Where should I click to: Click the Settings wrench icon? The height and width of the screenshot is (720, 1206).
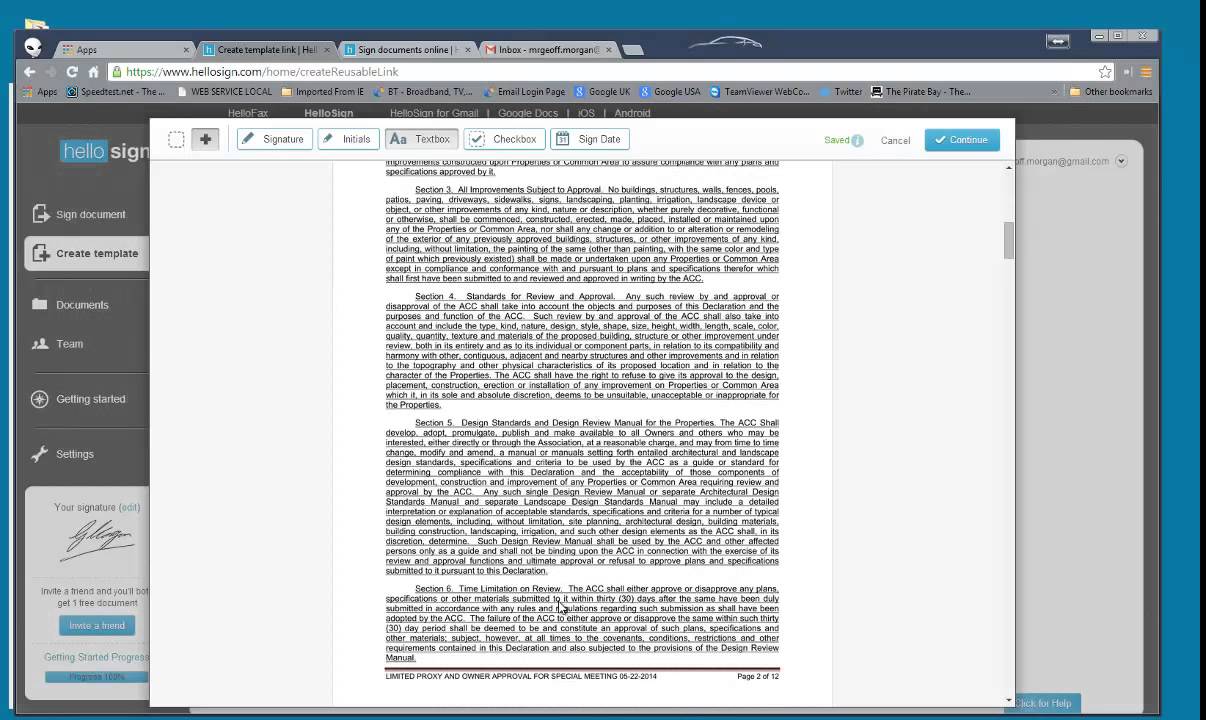pos(40,454)
